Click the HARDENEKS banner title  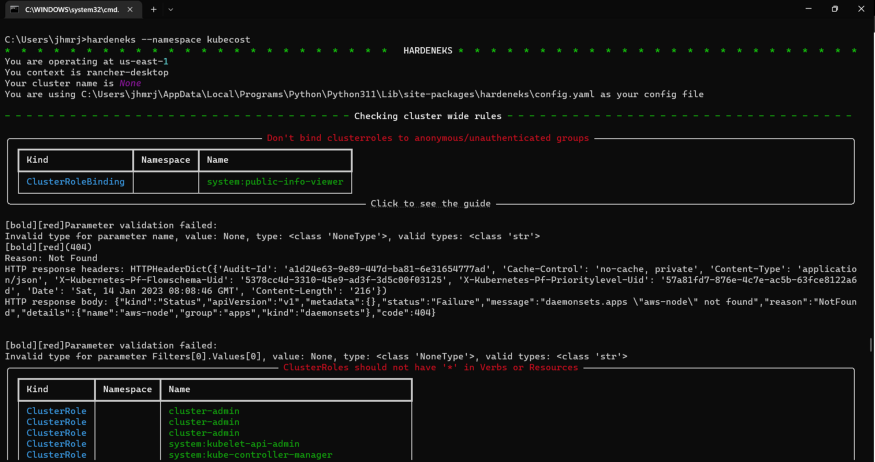coord(432,49)
